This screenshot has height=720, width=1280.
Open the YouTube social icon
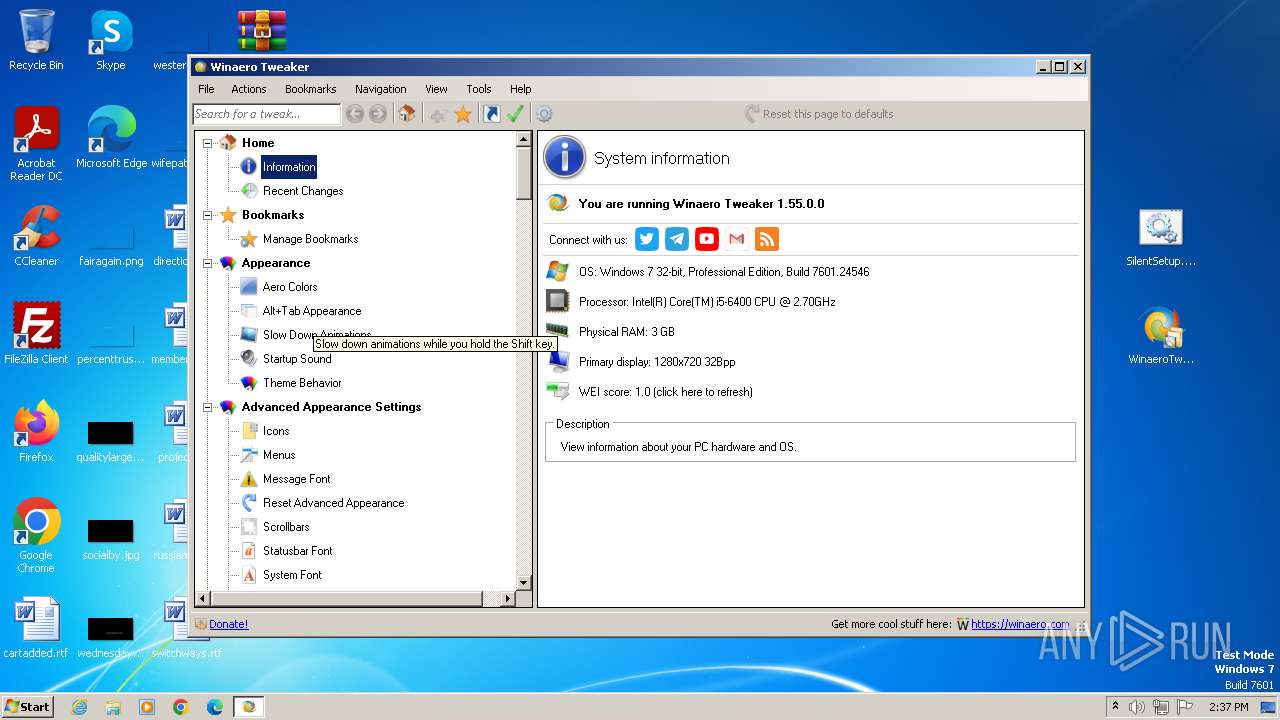707,239
